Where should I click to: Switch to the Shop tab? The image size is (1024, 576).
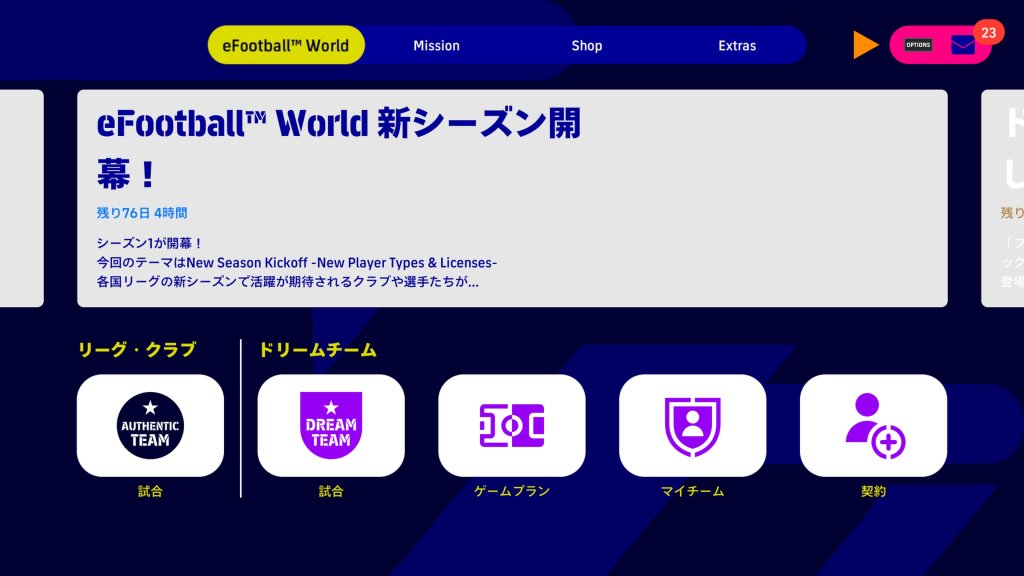[x=586, y=46]
